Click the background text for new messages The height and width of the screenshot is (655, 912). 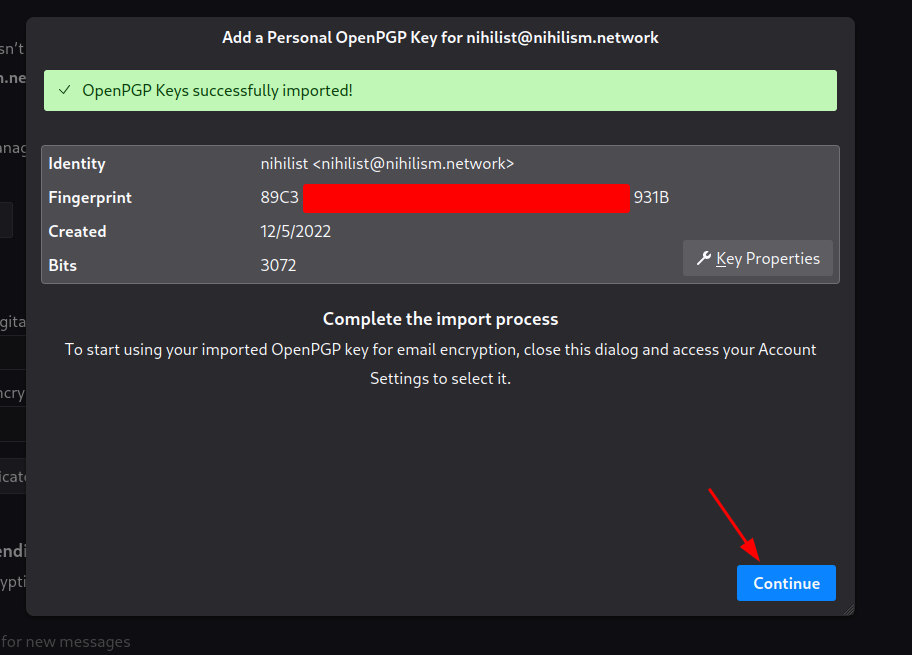point(66,642)
